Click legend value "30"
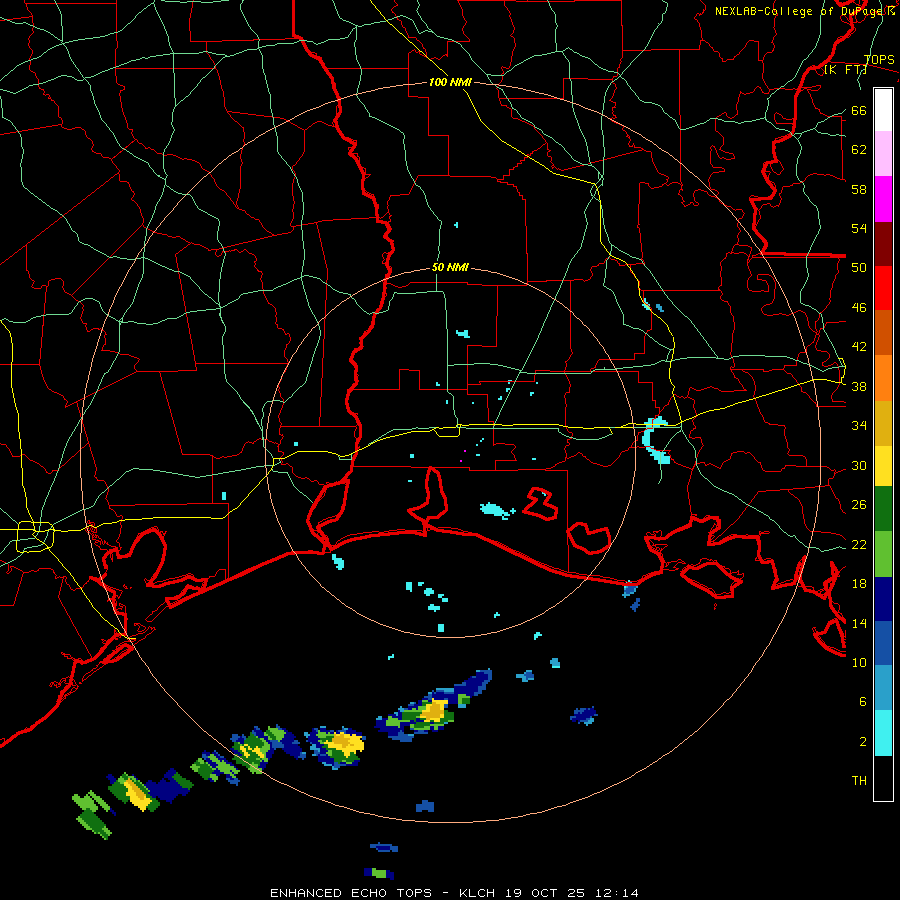 click(x=859, y=465)
